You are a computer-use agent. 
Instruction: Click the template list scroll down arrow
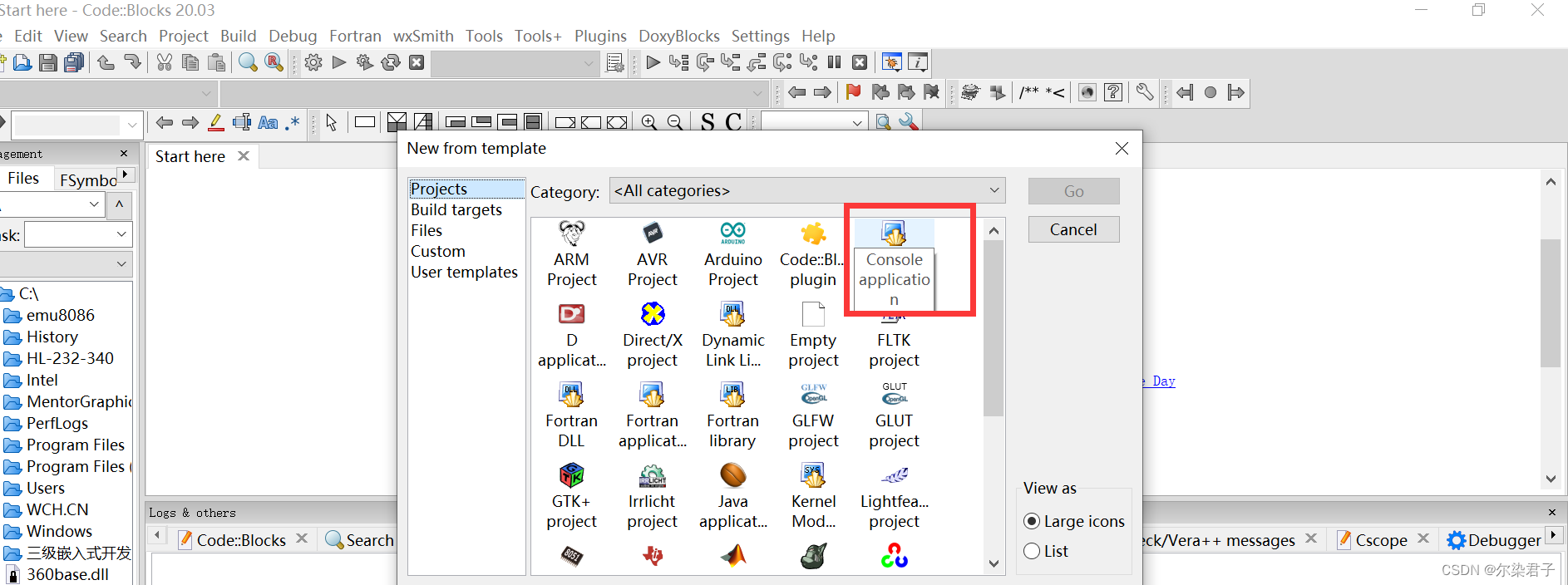coord(994,563)
